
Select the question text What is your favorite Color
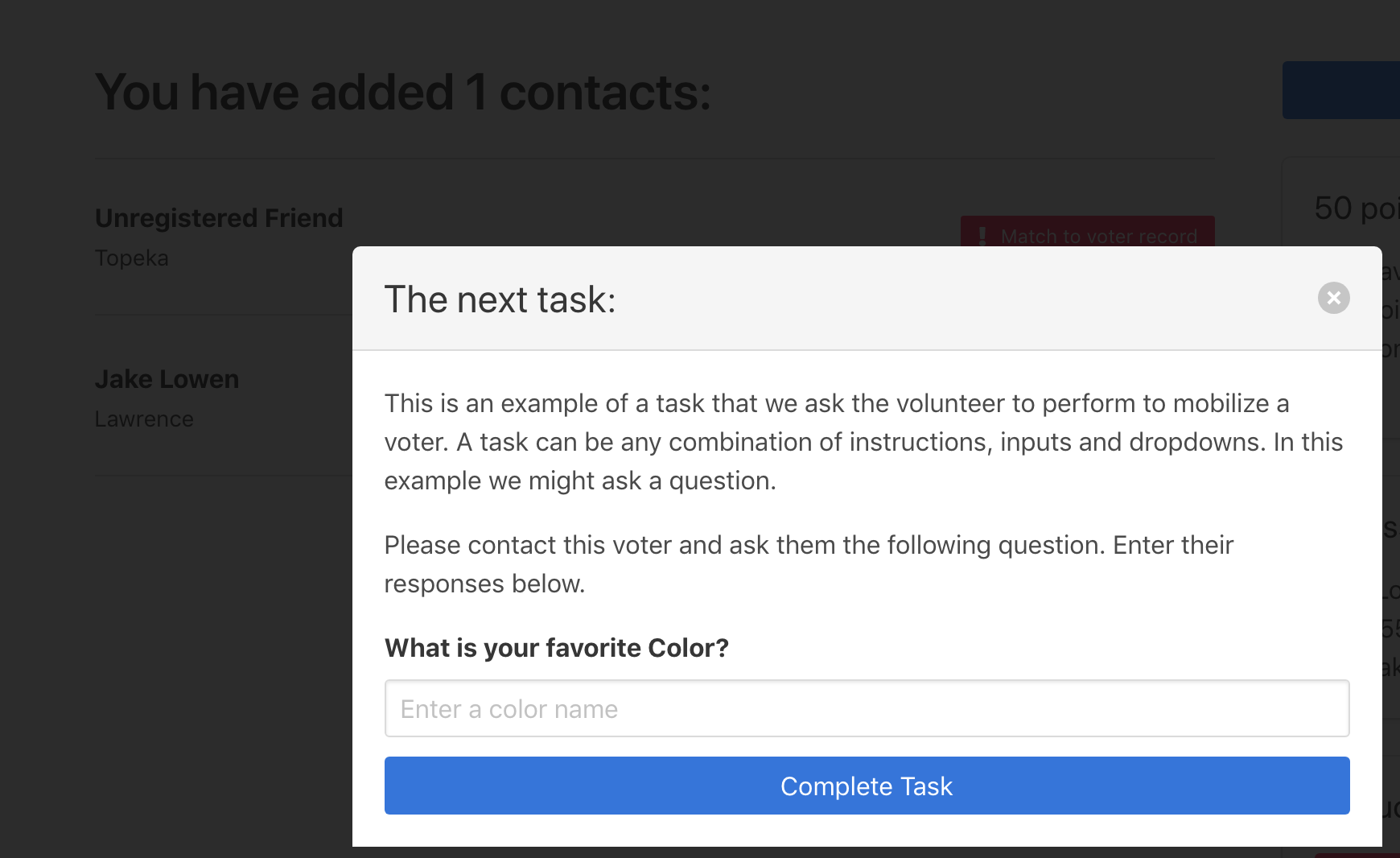(x=556, y=647)
